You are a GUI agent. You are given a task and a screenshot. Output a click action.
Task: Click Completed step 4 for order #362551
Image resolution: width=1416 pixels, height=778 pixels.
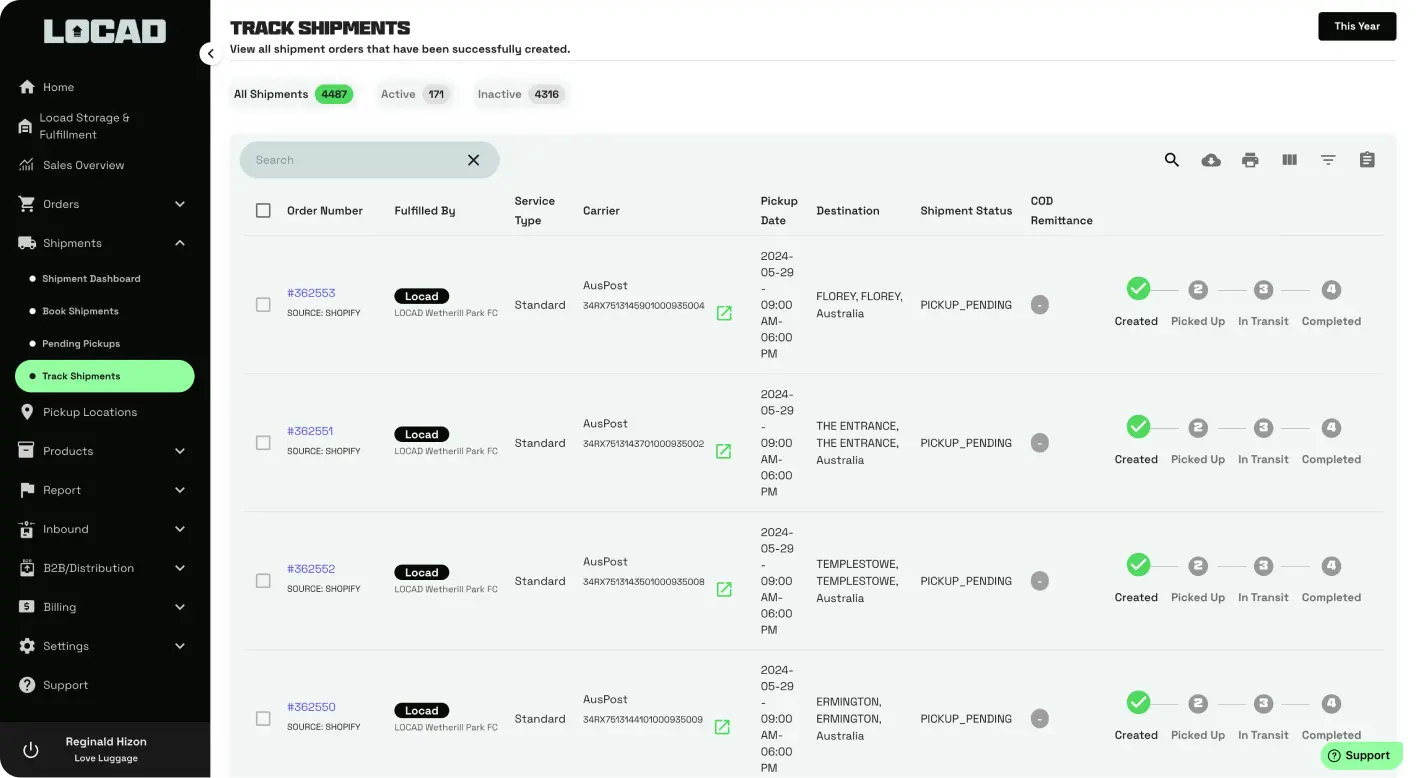1331,428
